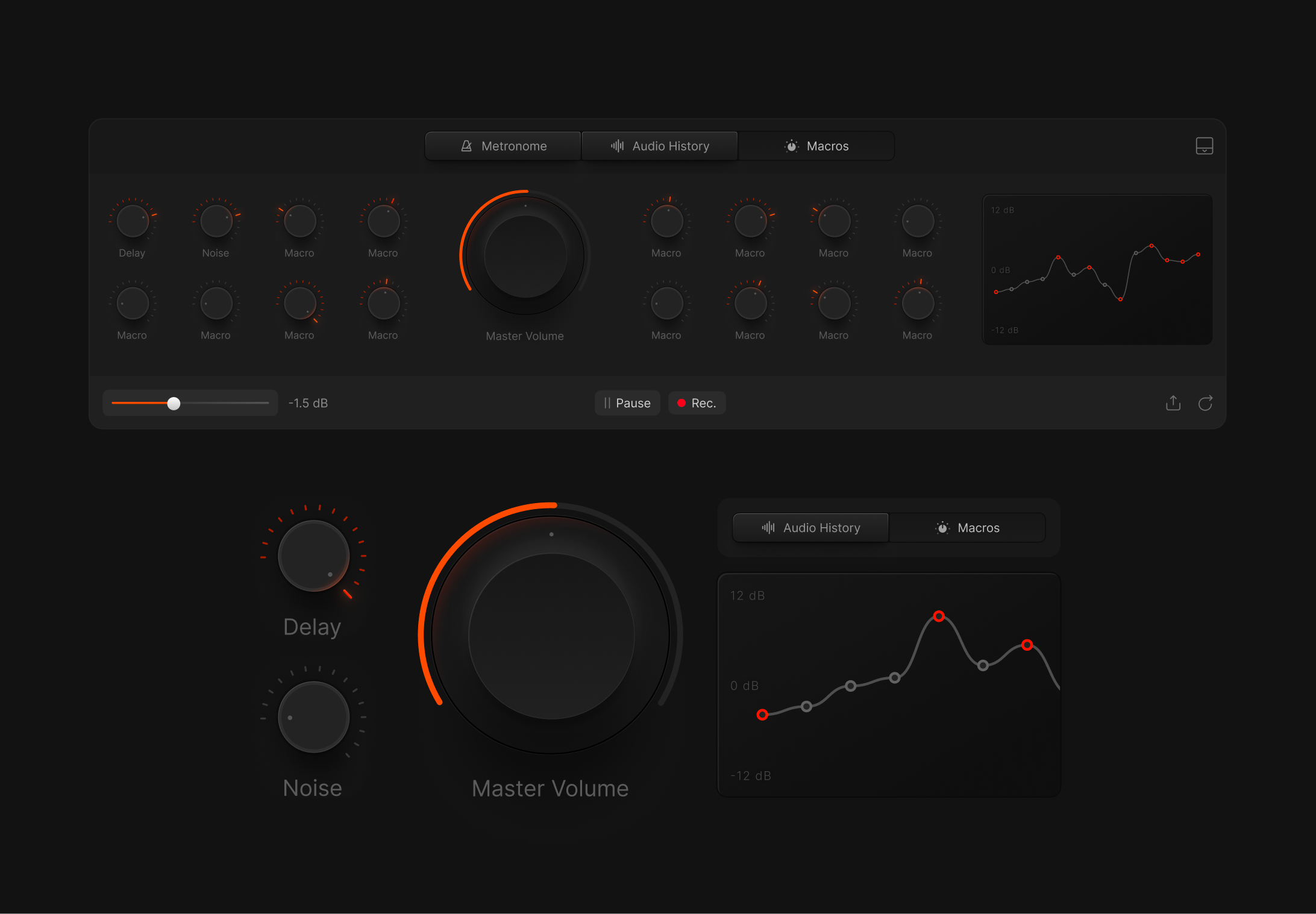
Task: Collapse the panel with the top-right chevron icon
Action: (1204, 146)
